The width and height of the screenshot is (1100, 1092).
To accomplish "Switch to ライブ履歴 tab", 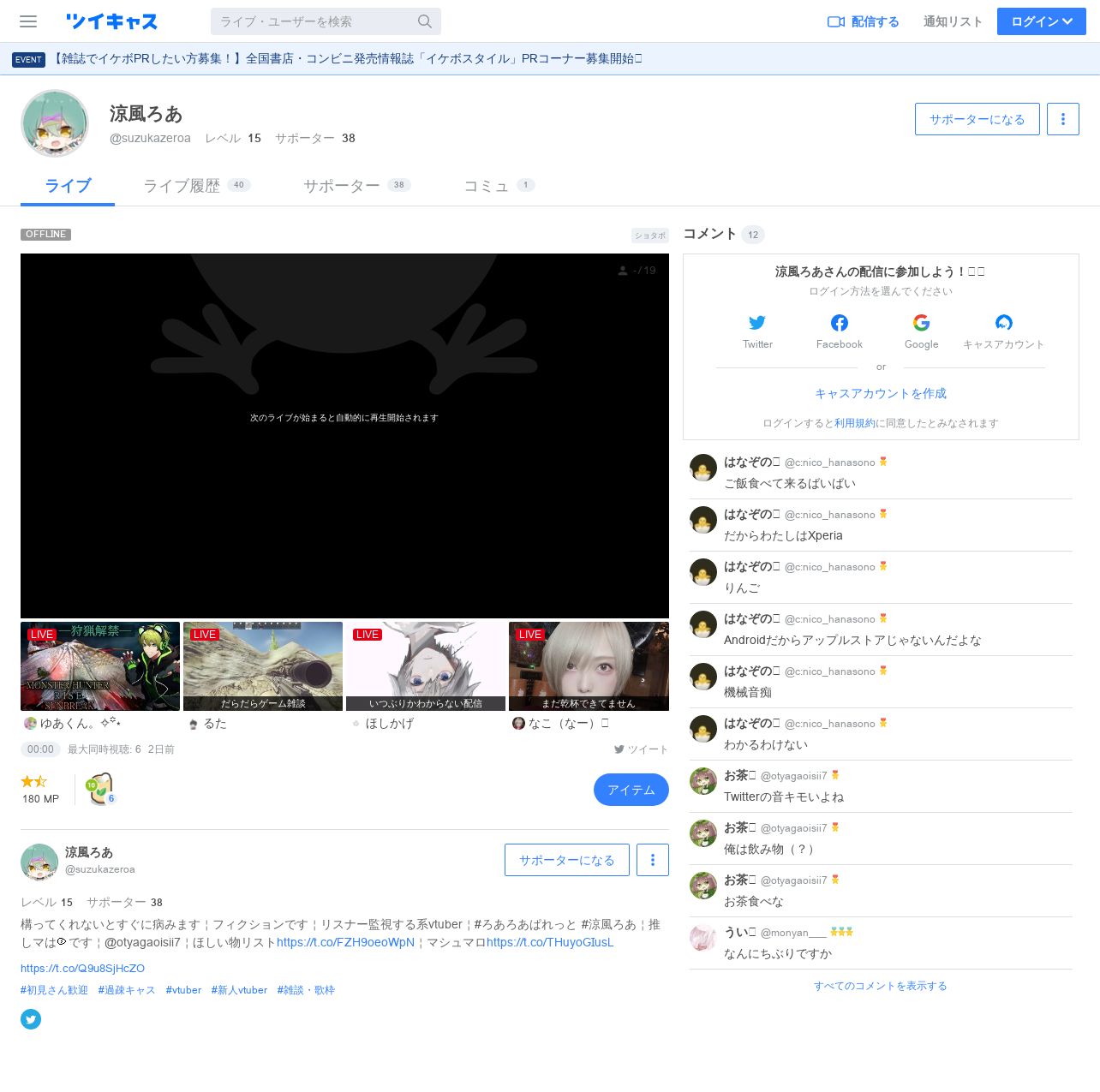I will coord(196,186).
